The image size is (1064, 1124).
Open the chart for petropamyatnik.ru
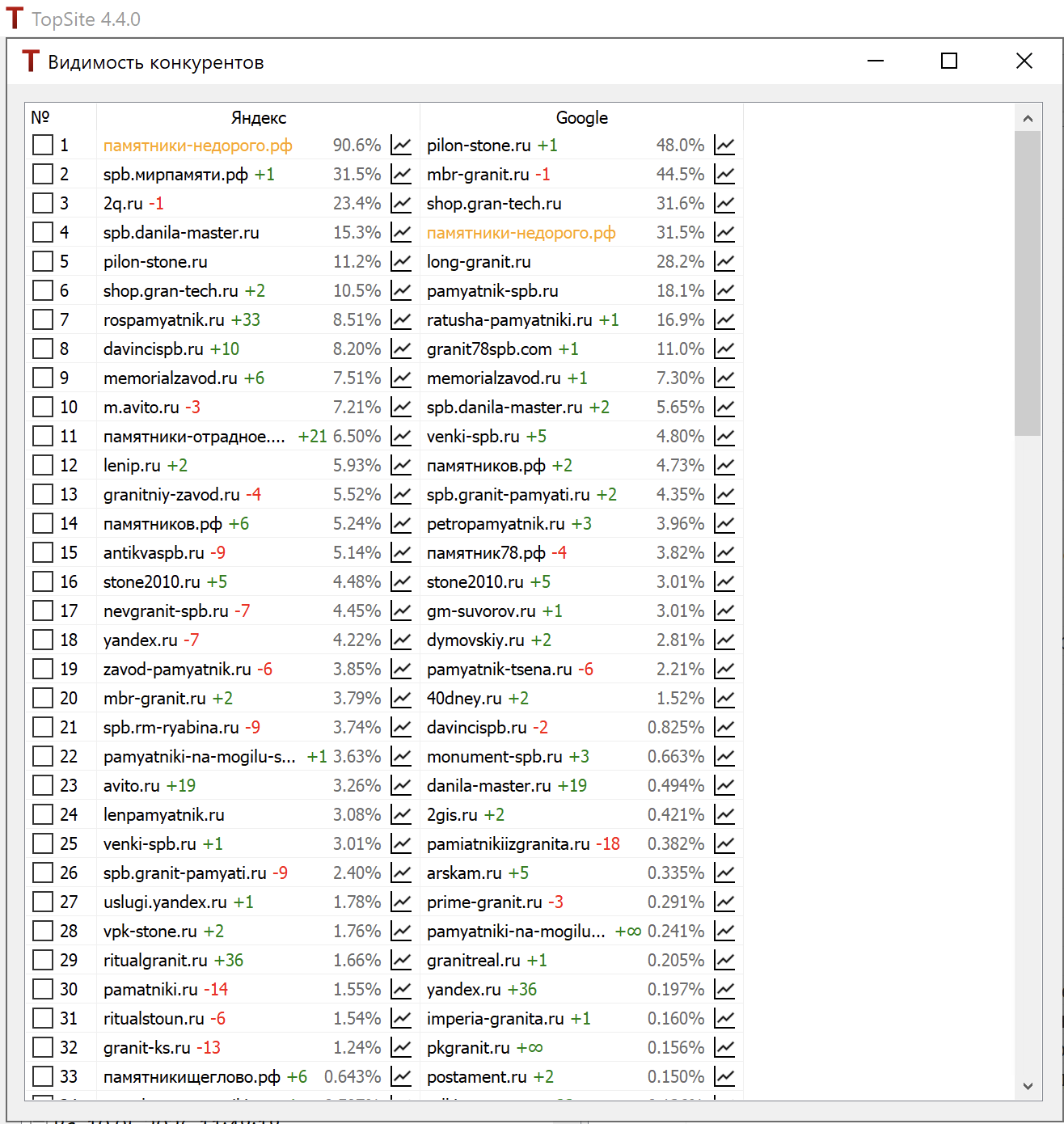(724, 524)
